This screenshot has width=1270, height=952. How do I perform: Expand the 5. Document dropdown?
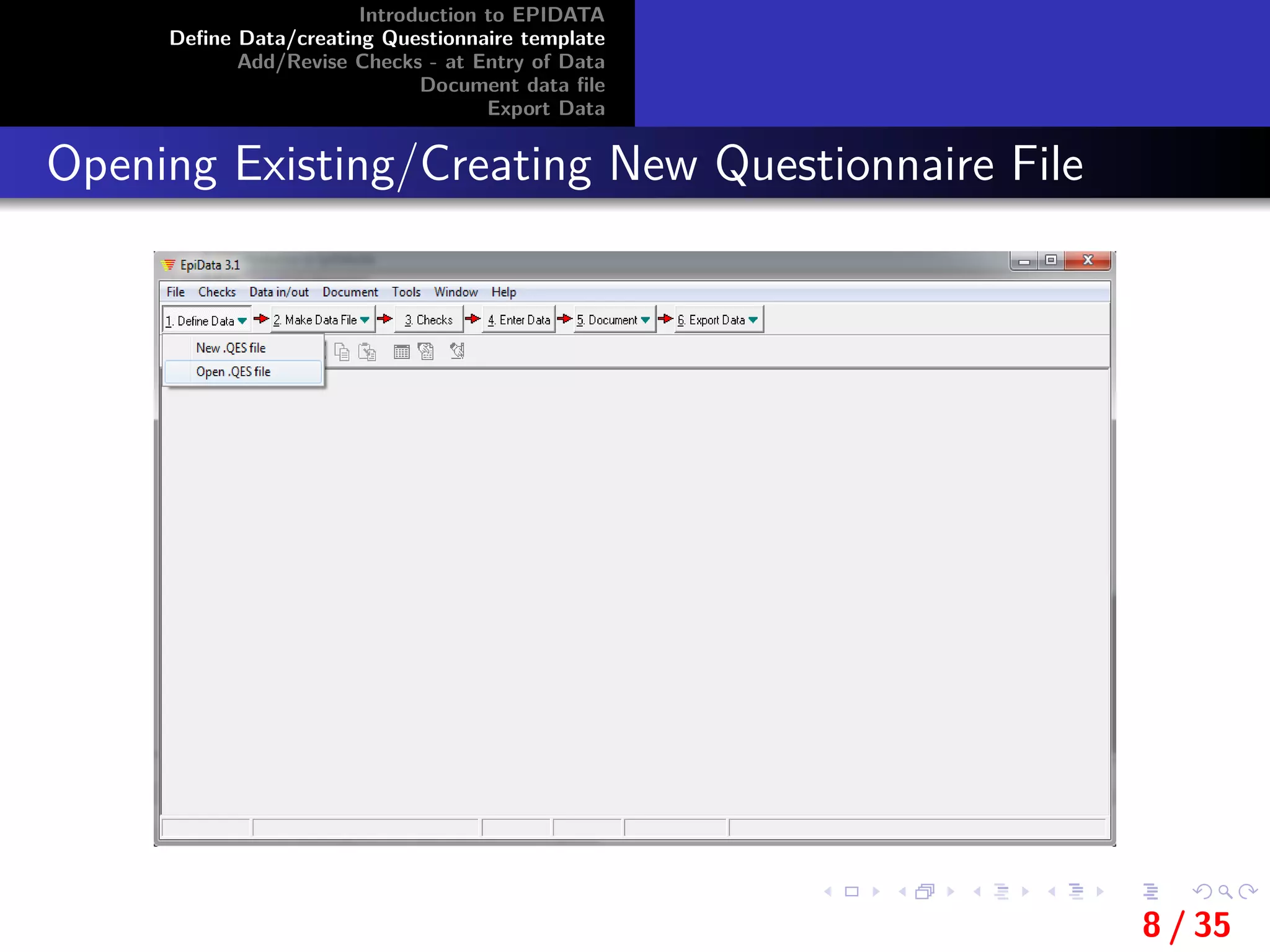click(614, 320)
